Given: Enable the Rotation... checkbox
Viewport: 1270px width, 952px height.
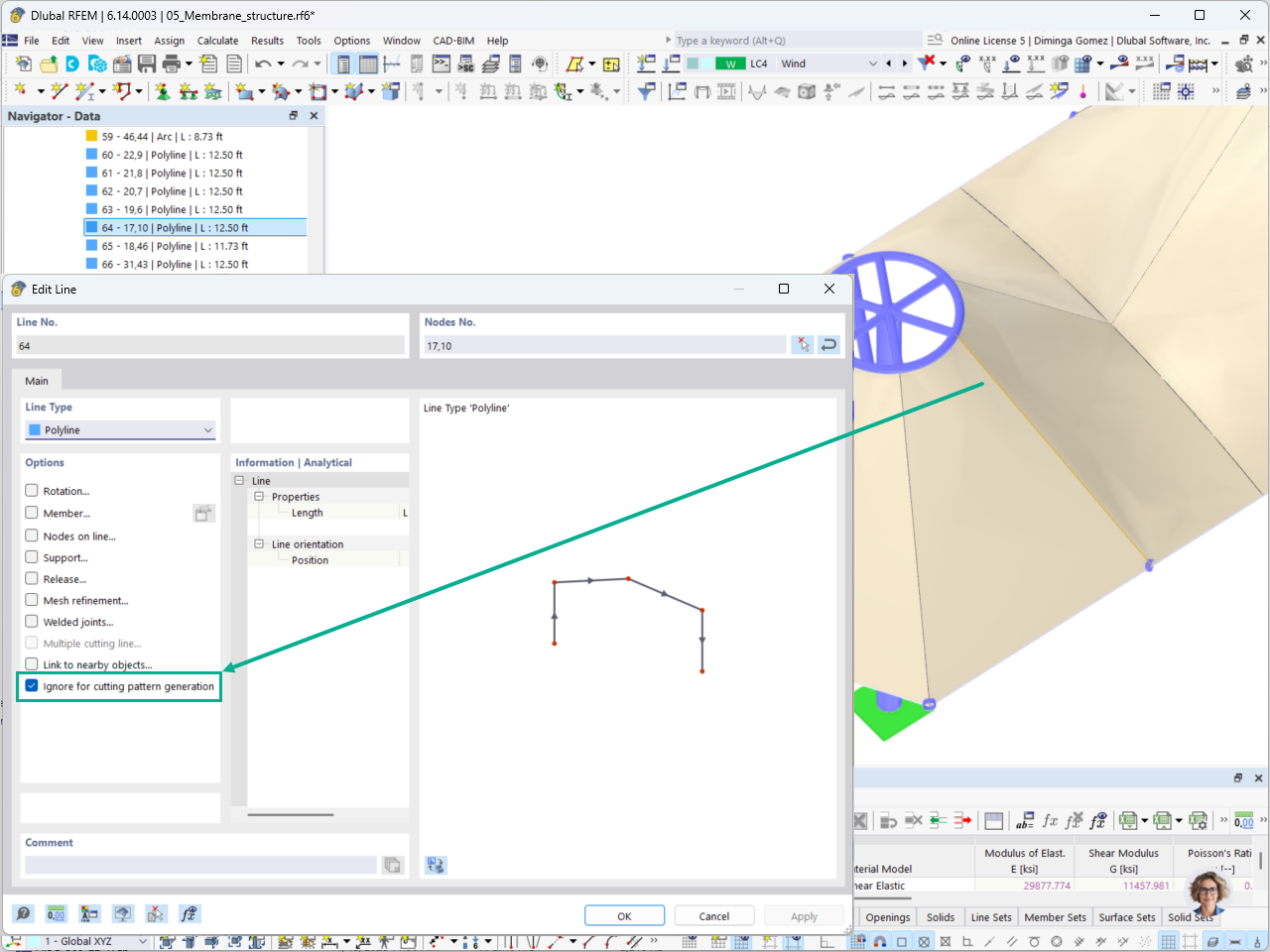Looking at the screenshot, I should 32,491.
